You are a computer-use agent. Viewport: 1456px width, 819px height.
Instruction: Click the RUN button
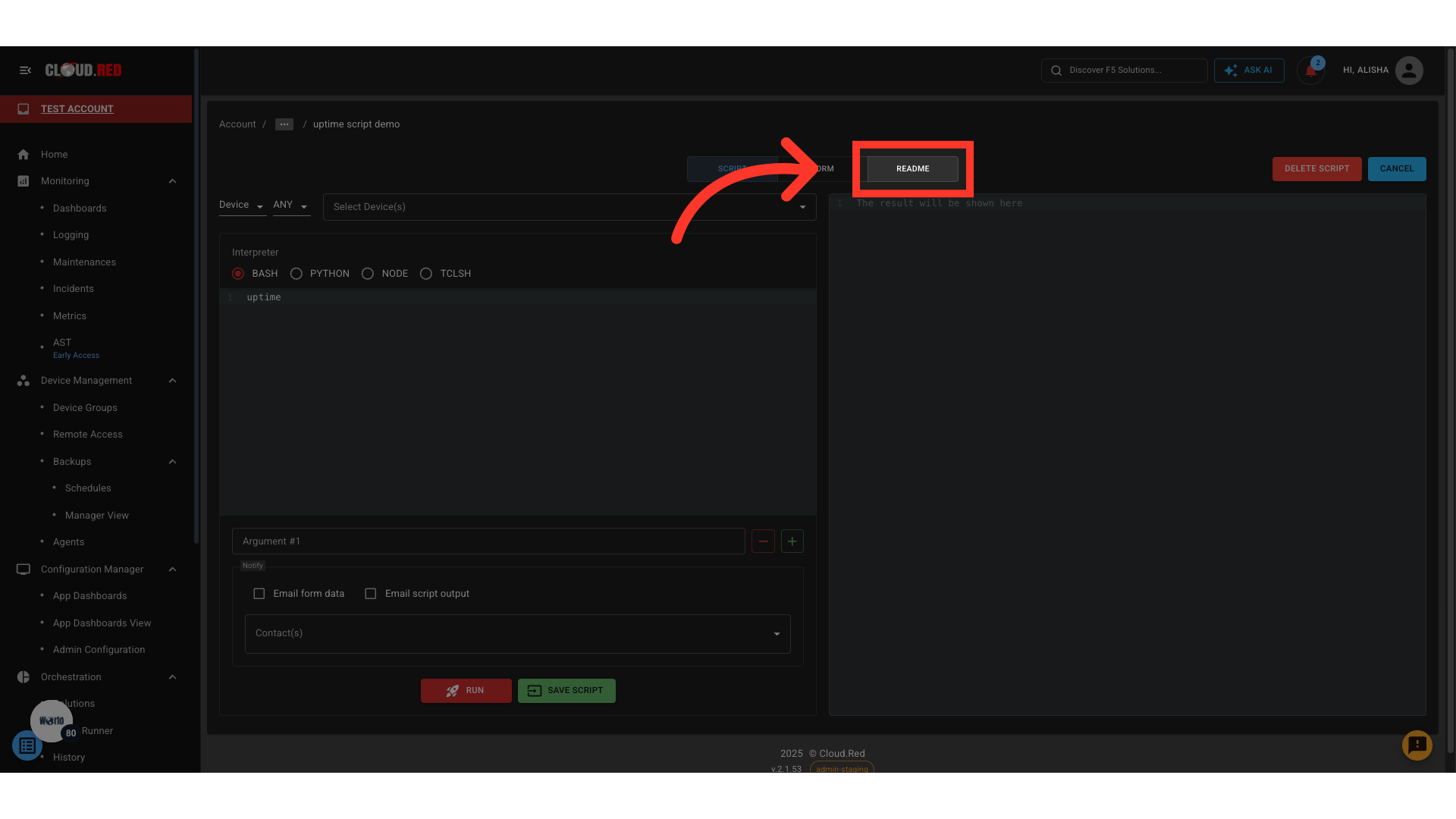[466, 690]
